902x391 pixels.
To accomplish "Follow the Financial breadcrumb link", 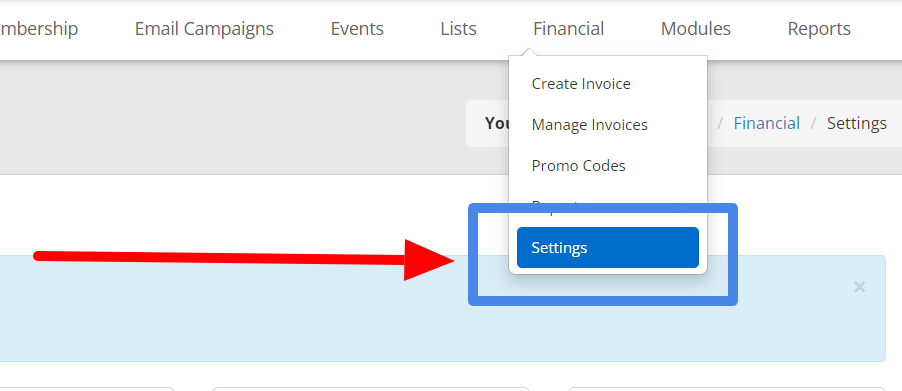I will (766, 123).
